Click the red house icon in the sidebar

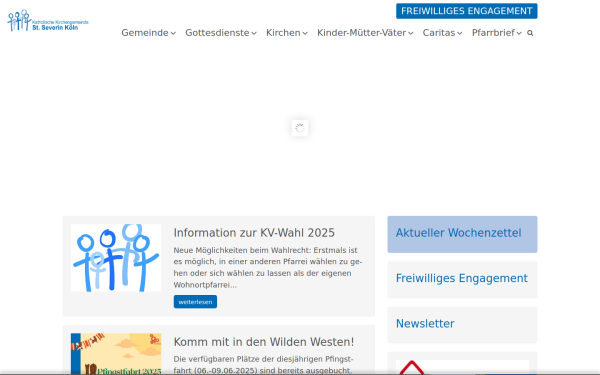(x=412, y=368)
